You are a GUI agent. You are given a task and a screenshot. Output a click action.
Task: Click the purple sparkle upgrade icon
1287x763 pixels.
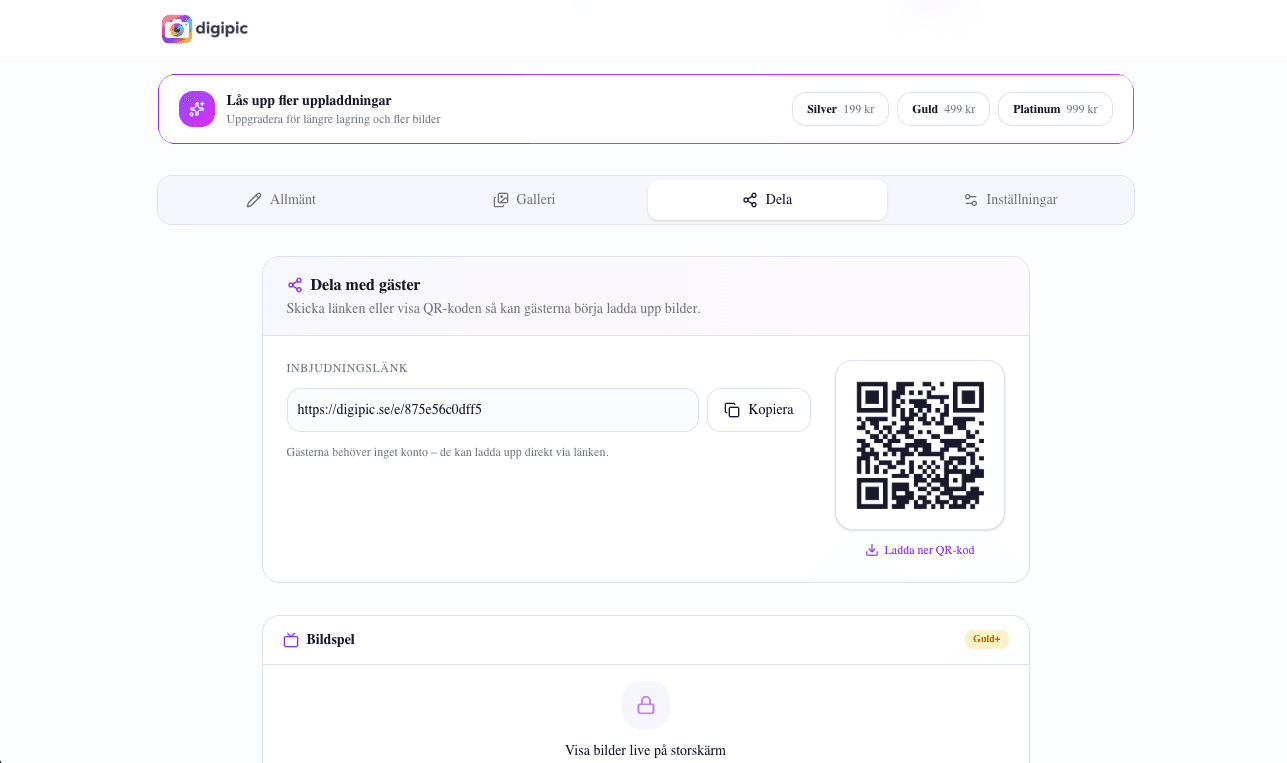click(197, 109)
